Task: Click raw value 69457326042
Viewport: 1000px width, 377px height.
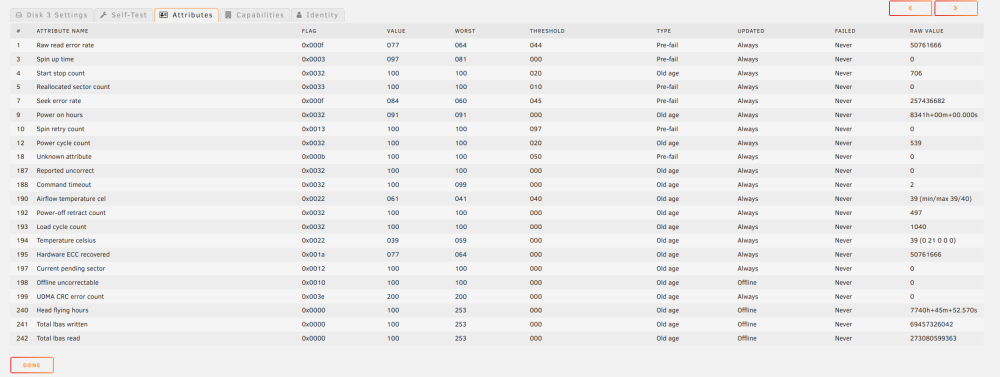Action: click(932, 324)
